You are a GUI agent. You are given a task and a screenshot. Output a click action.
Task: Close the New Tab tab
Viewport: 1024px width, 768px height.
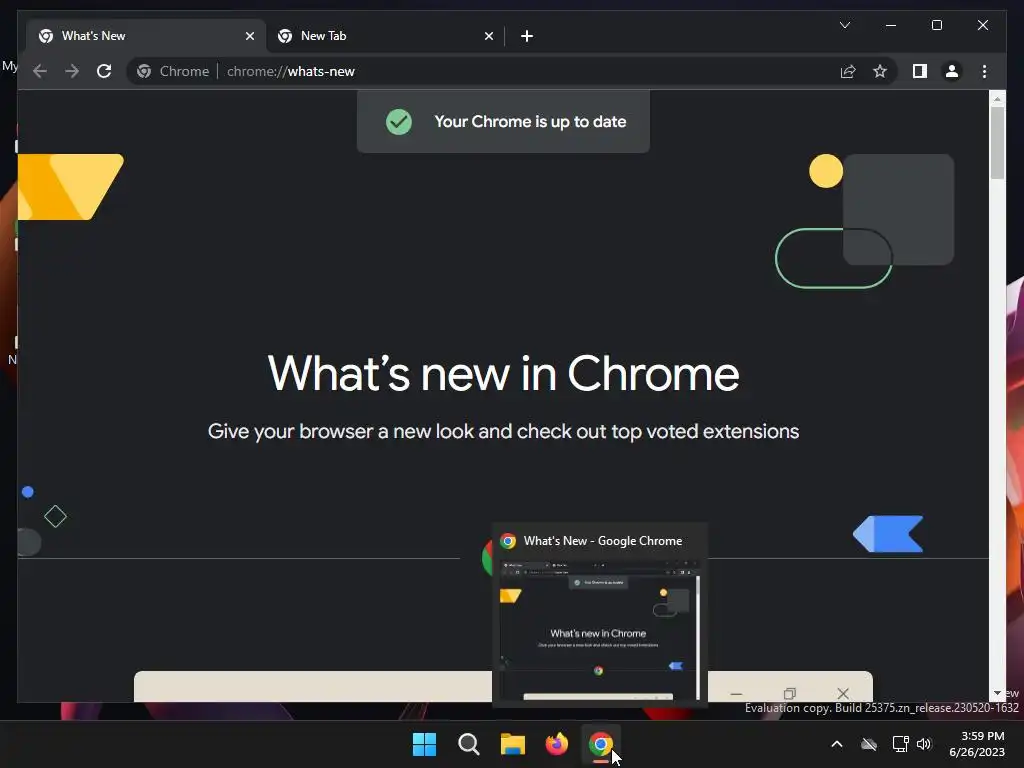488,36
